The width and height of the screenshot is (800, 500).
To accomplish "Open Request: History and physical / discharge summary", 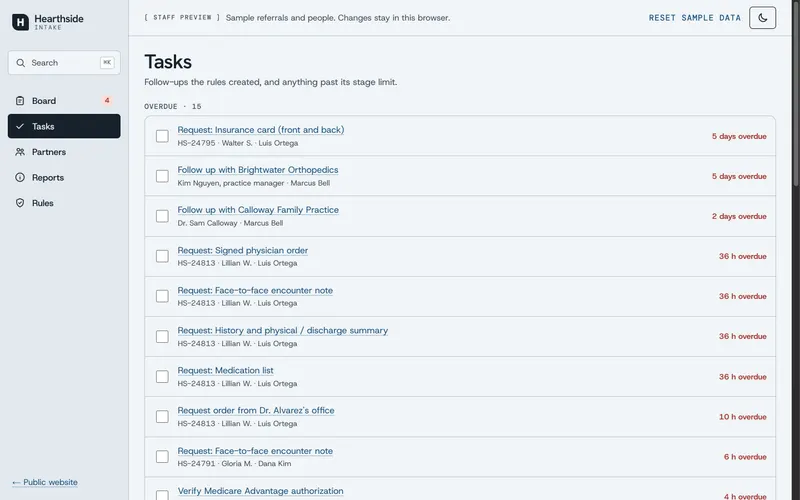I will [283, 331].
